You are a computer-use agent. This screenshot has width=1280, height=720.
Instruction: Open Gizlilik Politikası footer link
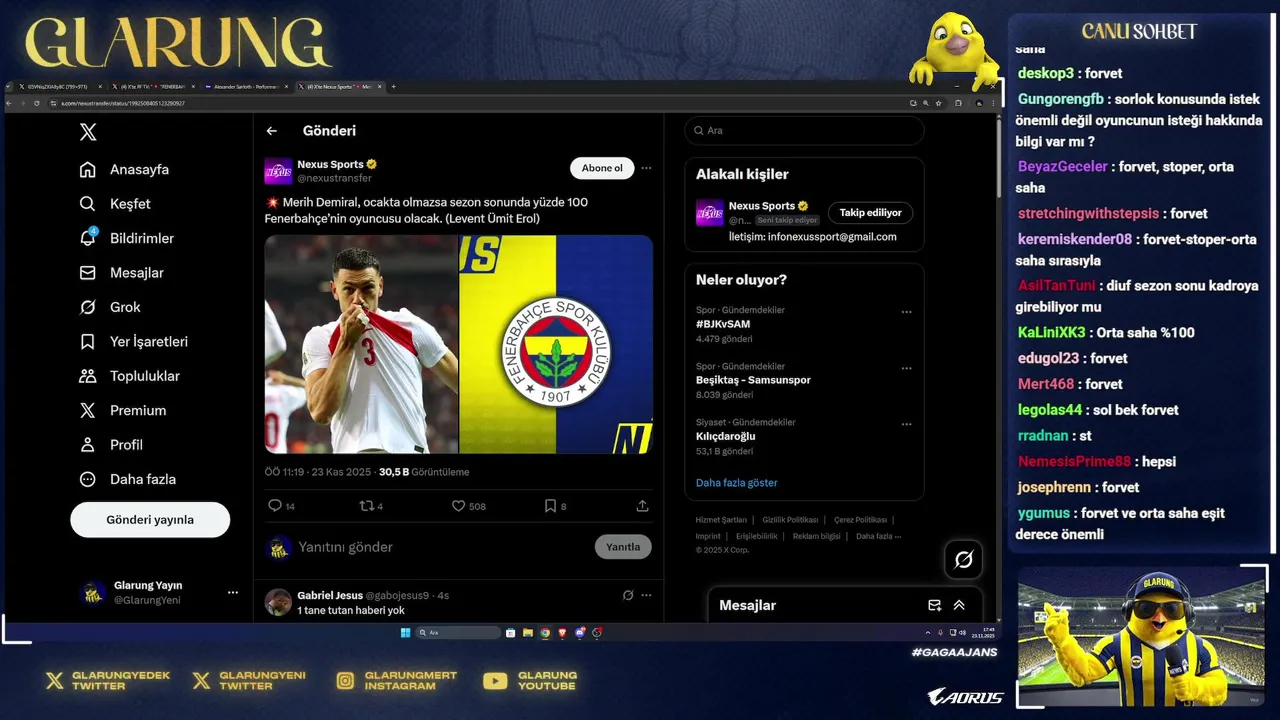[790, 520]
